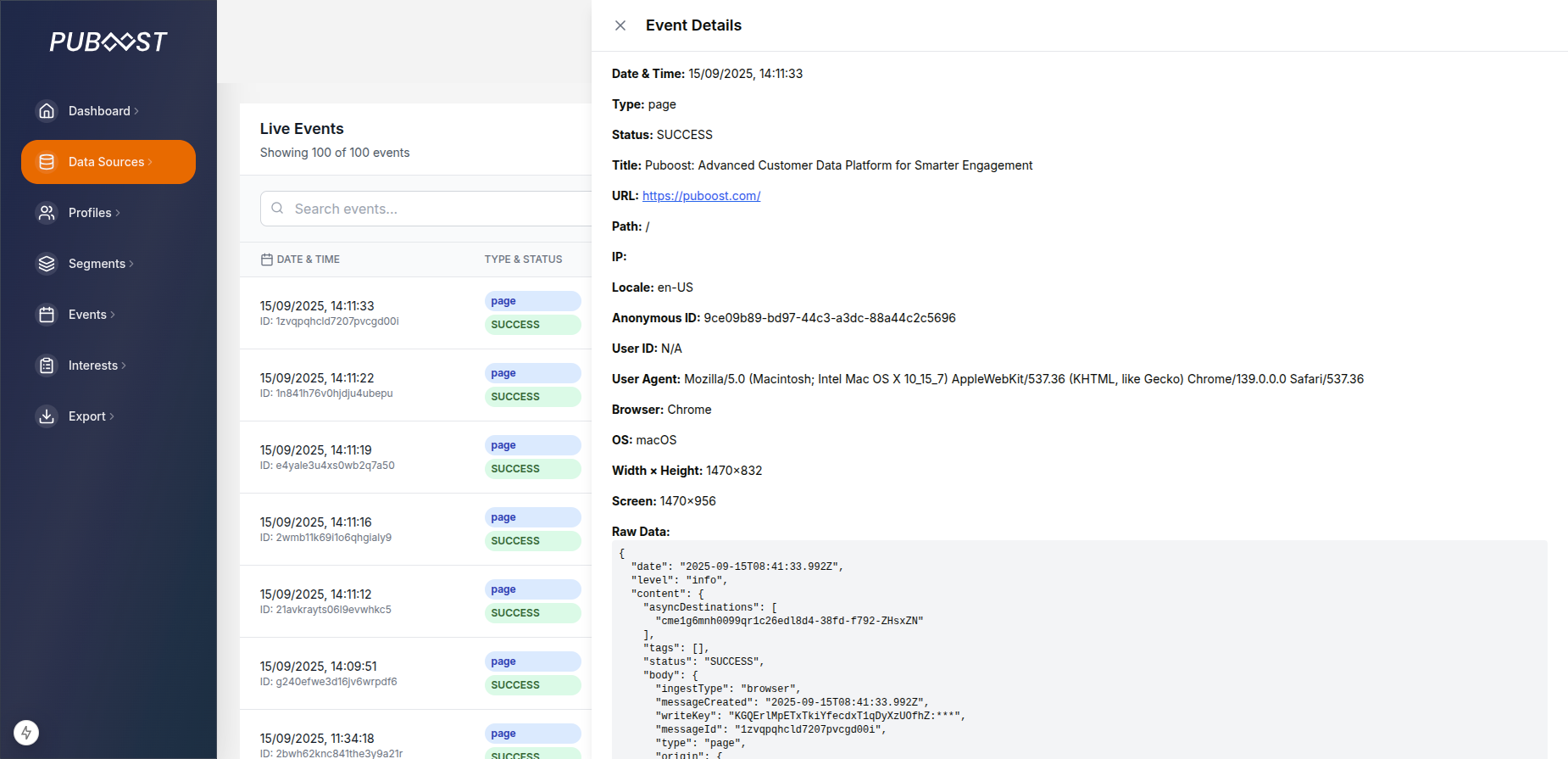Viewport: 1568px width, 759px height.
Task: Expand the Dashboard menu chevron
Action: coord(136,111)
